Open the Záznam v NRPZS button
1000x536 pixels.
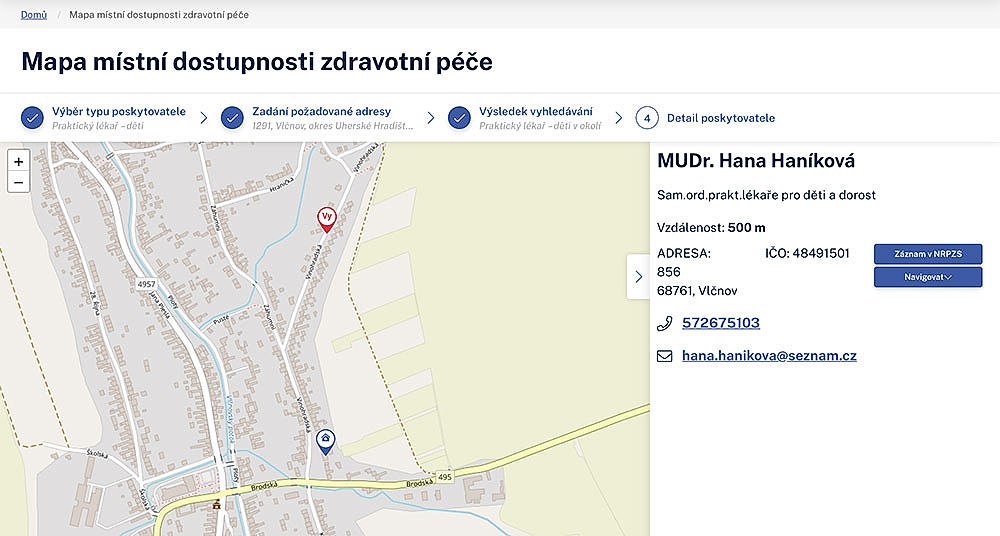(928, 253)
